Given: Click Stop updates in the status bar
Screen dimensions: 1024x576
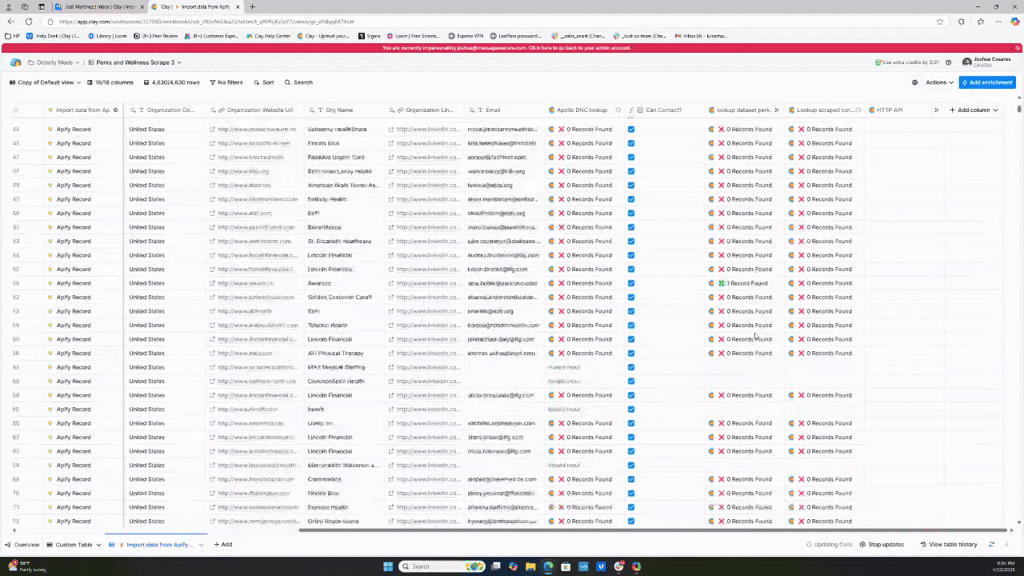Looking at the screenshot, I should click(881, 545).
